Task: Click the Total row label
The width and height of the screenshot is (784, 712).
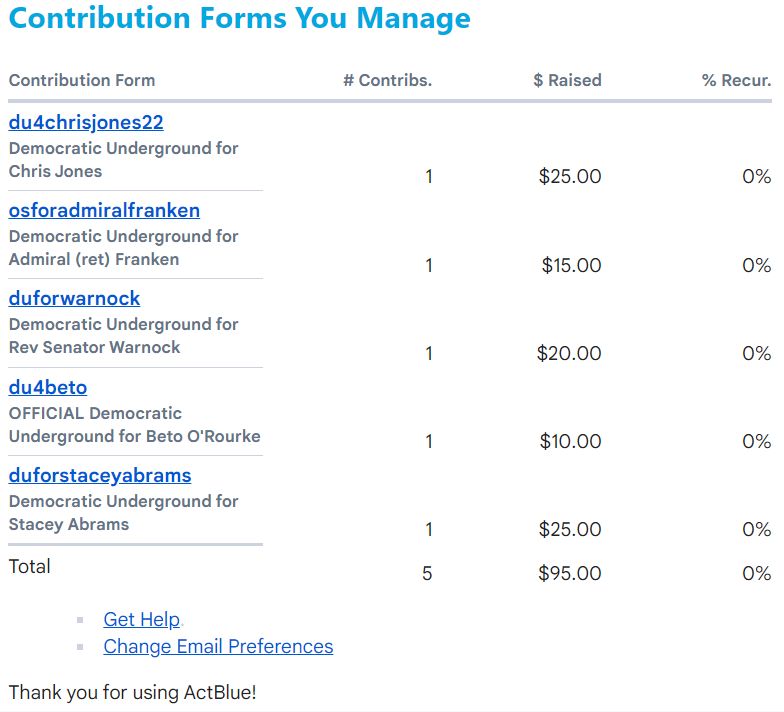Action: [x=30, y=567]
